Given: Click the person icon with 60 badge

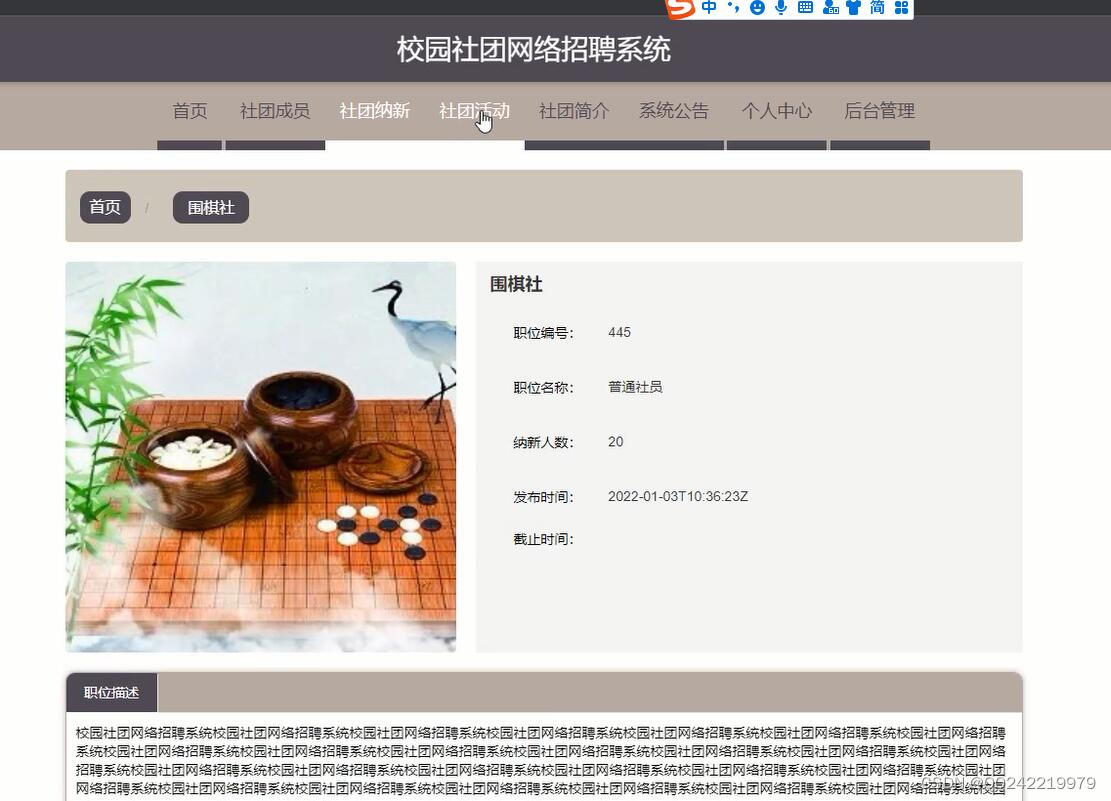Looking at the screenshot, I should (830, 9).
